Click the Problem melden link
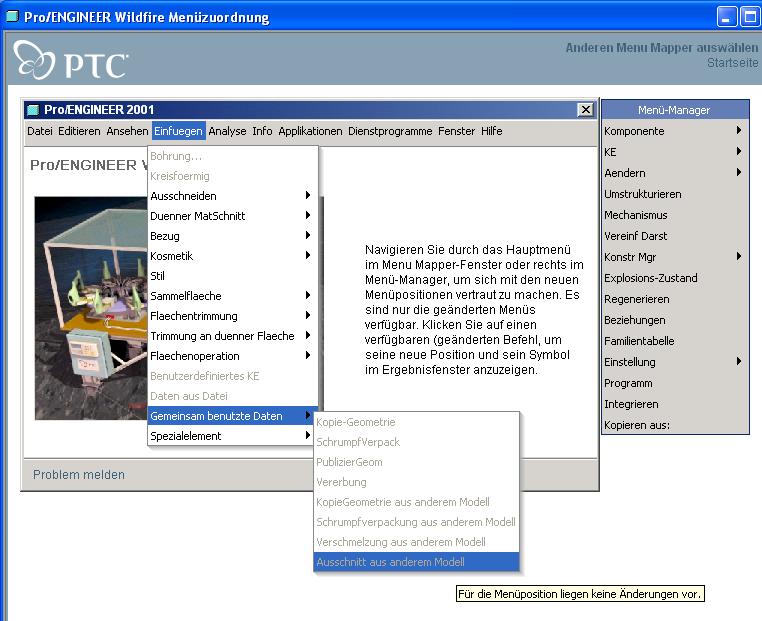 pos(79,475)
